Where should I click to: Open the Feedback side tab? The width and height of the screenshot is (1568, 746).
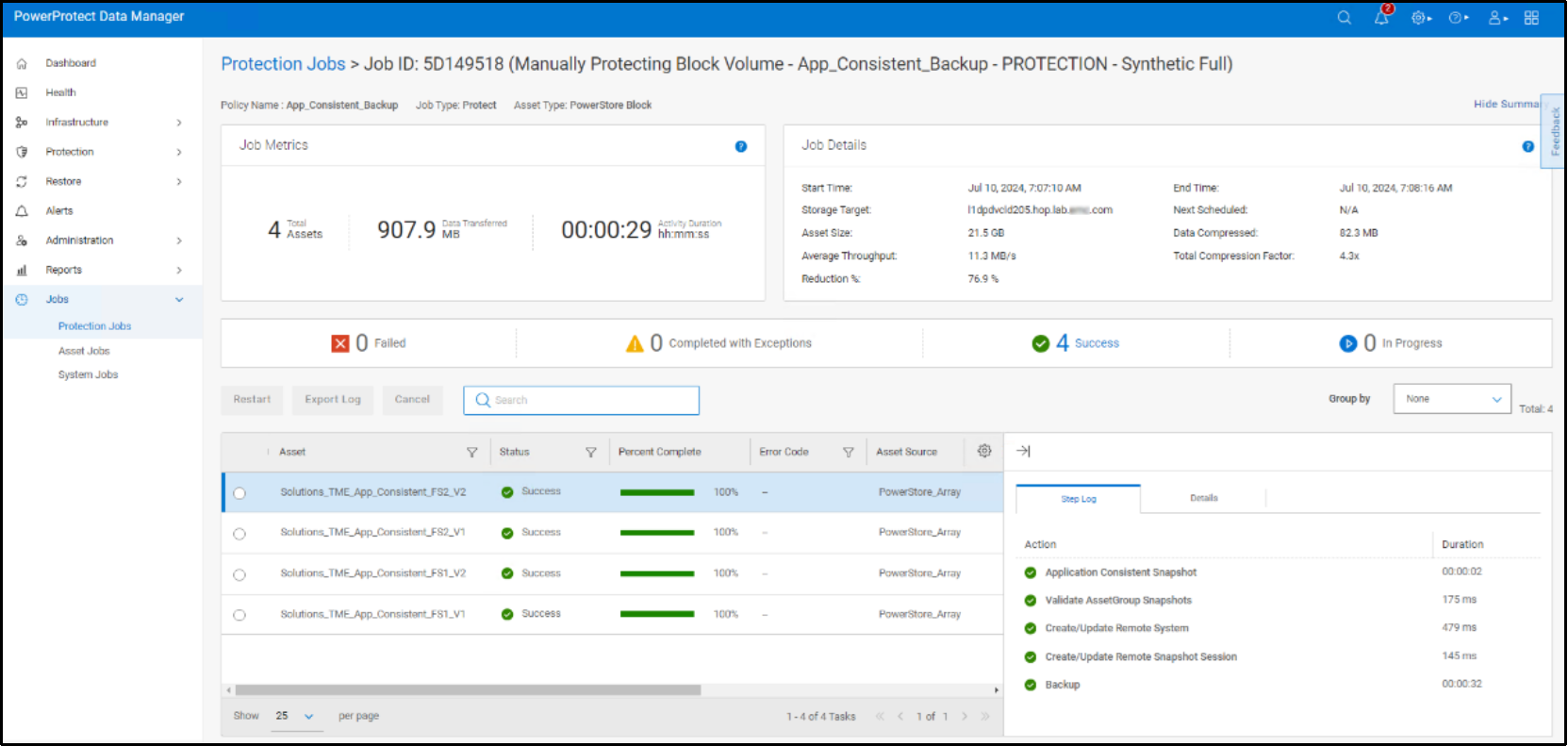tap(1555, 131)
